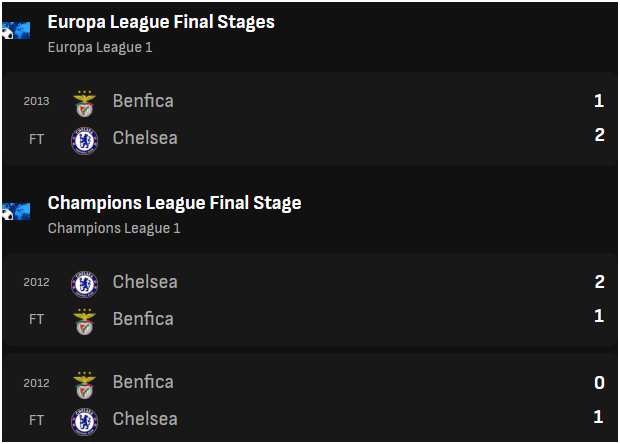The image size is (620, 444).
Task: Click Benfica crest in 2013 match
Action: click(x=85, y=104)
